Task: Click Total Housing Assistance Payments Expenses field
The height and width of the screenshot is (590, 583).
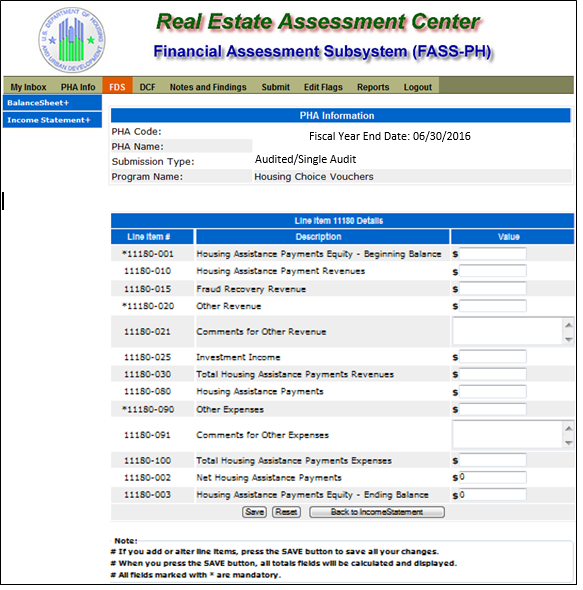Action: coord(493,460)
